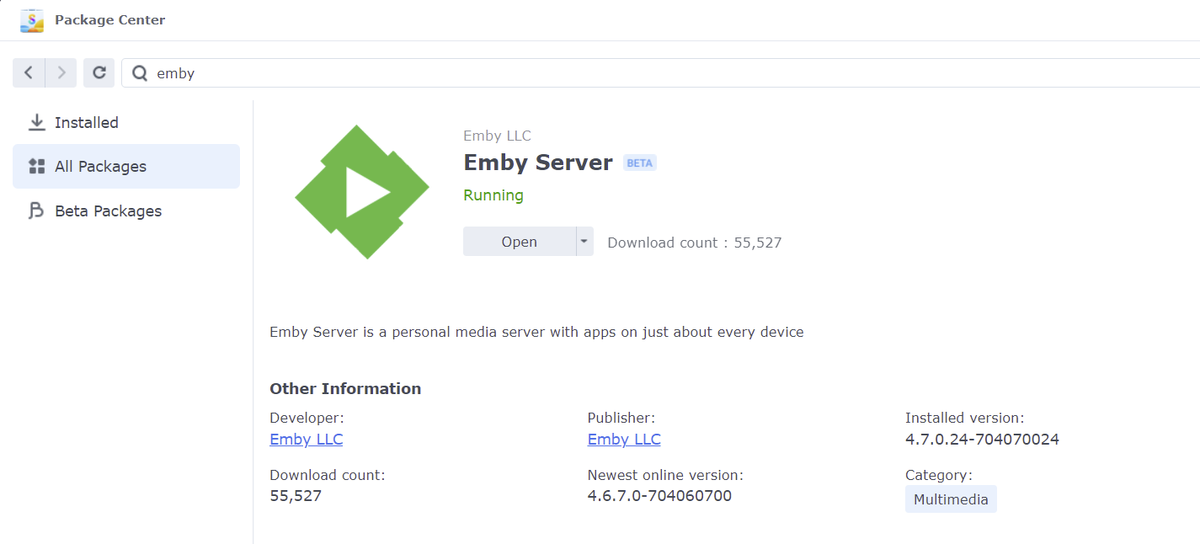1200x544 pixels.
Task: Select All Packages in sidebar
Action: (x=100, y=166)
